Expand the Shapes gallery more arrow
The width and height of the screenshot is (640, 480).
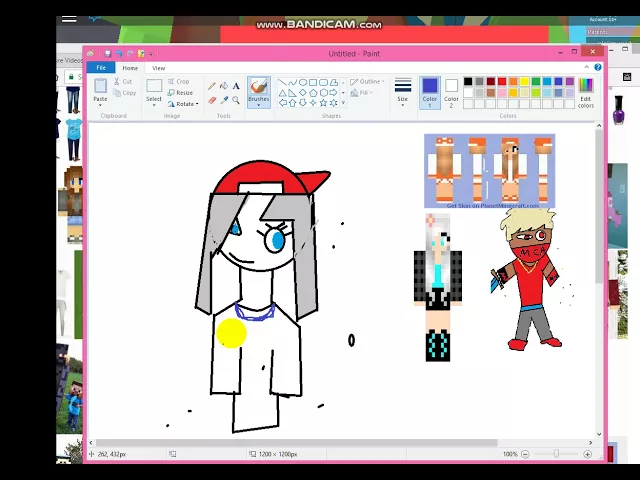pos(343,103)
